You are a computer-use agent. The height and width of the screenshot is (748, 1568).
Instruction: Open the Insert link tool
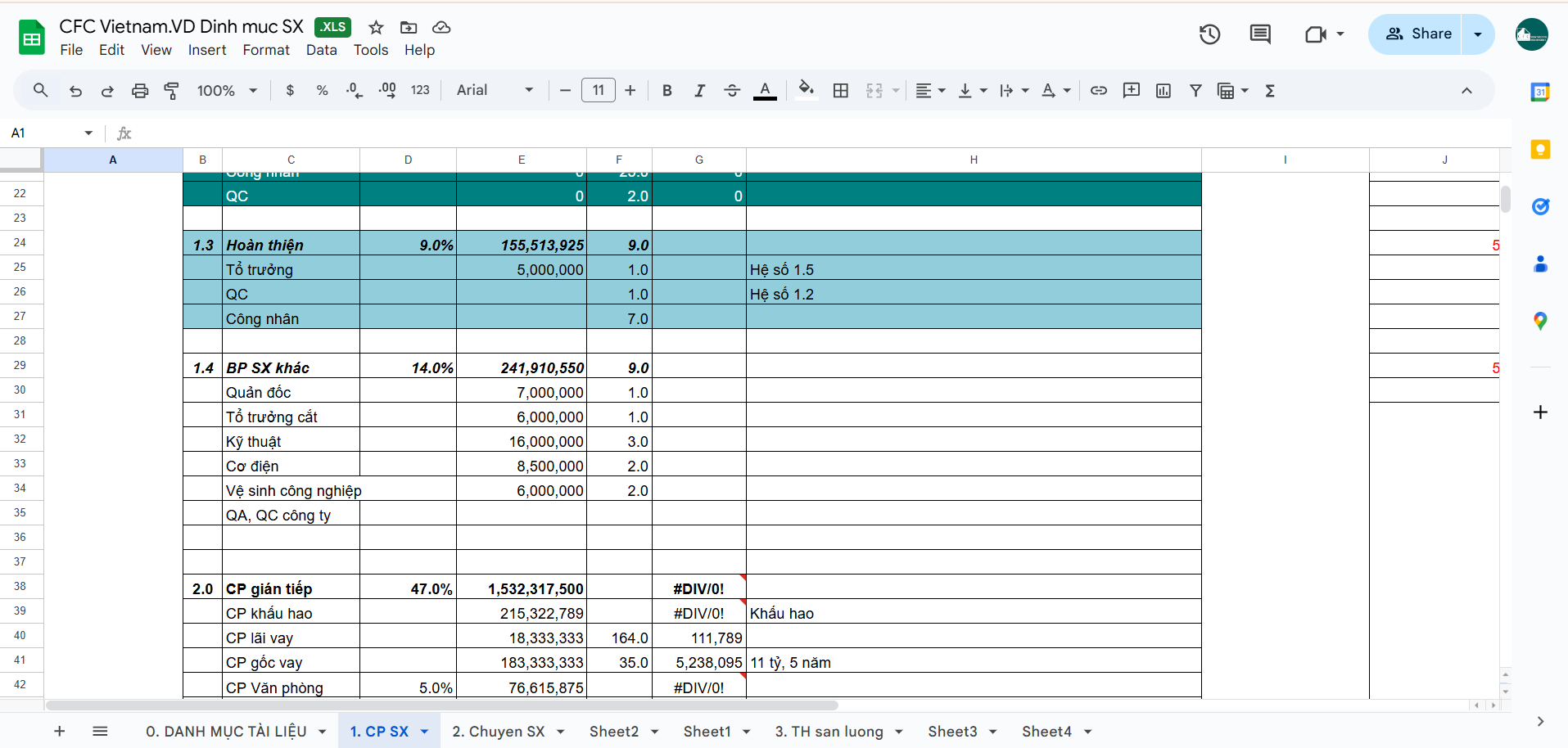point(1099,90)
